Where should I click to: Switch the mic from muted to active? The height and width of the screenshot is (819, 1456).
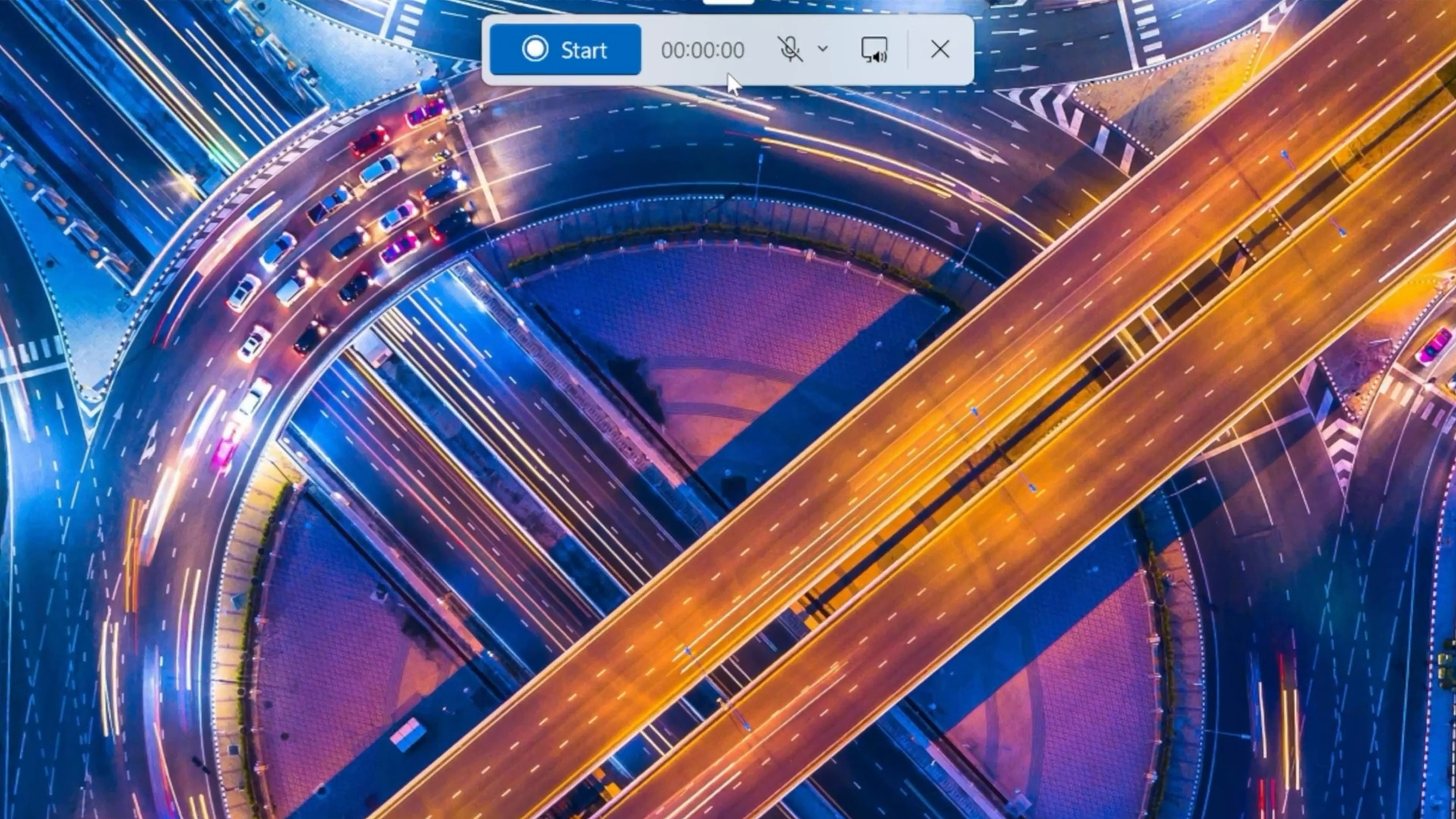[x=789, y=49]
